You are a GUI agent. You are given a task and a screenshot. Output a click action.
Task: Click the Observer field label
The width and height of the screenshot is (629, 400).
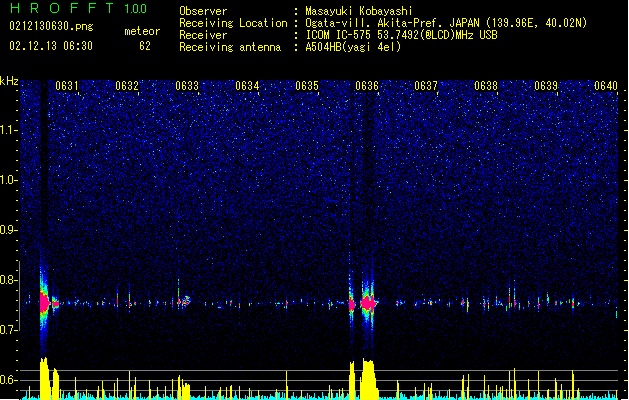pos(203,11)
